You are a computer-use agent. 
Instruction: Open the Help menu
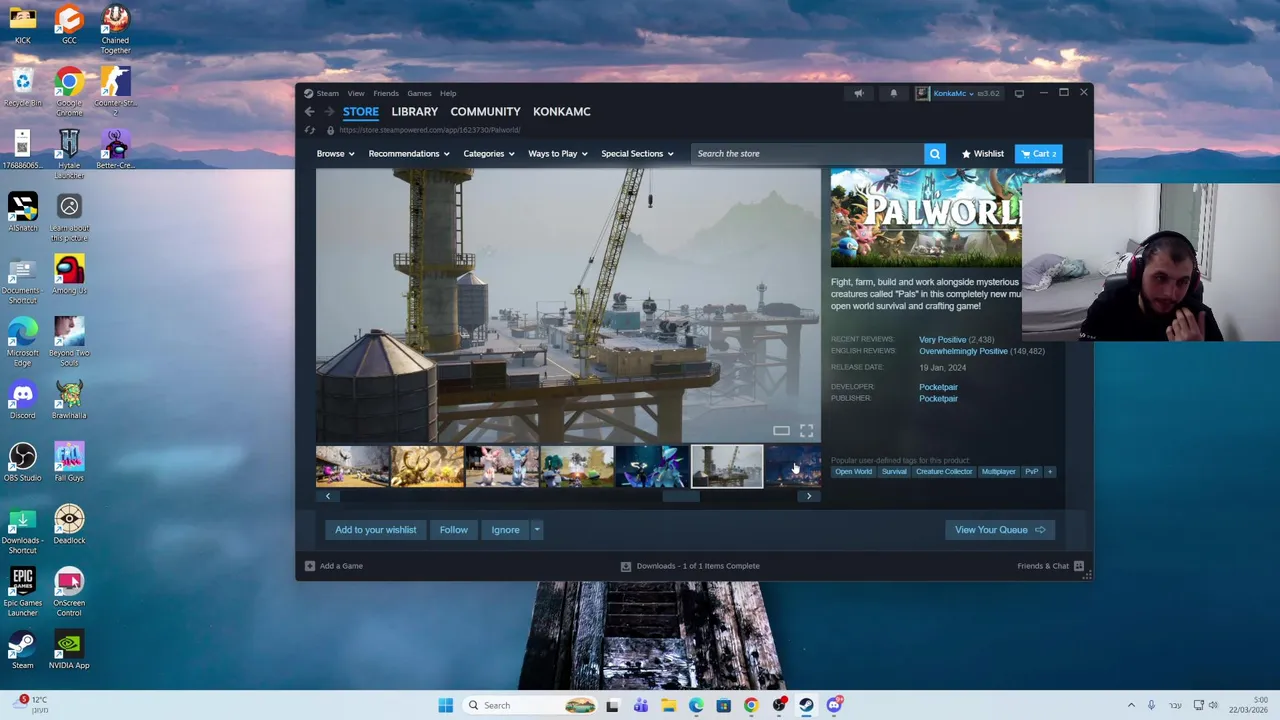[x=448, y=93]
